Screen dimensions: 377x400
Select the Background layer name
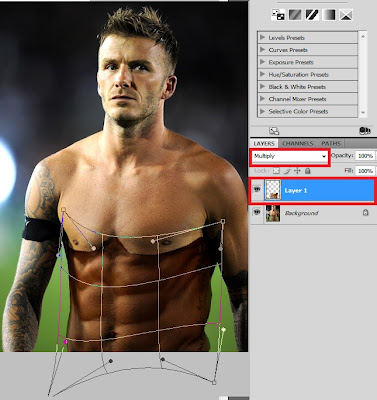301,213
